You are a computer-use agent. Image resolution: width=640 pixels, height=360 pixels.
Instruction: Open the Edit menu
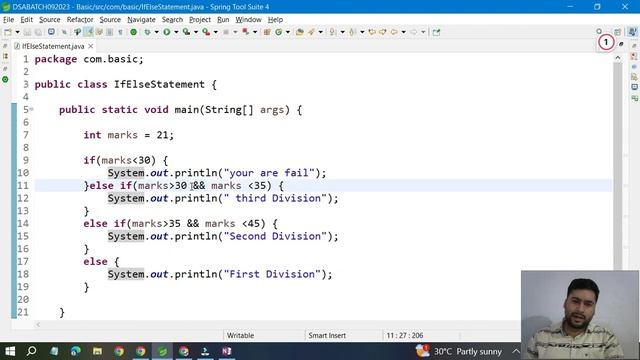[x=27, y=20]
